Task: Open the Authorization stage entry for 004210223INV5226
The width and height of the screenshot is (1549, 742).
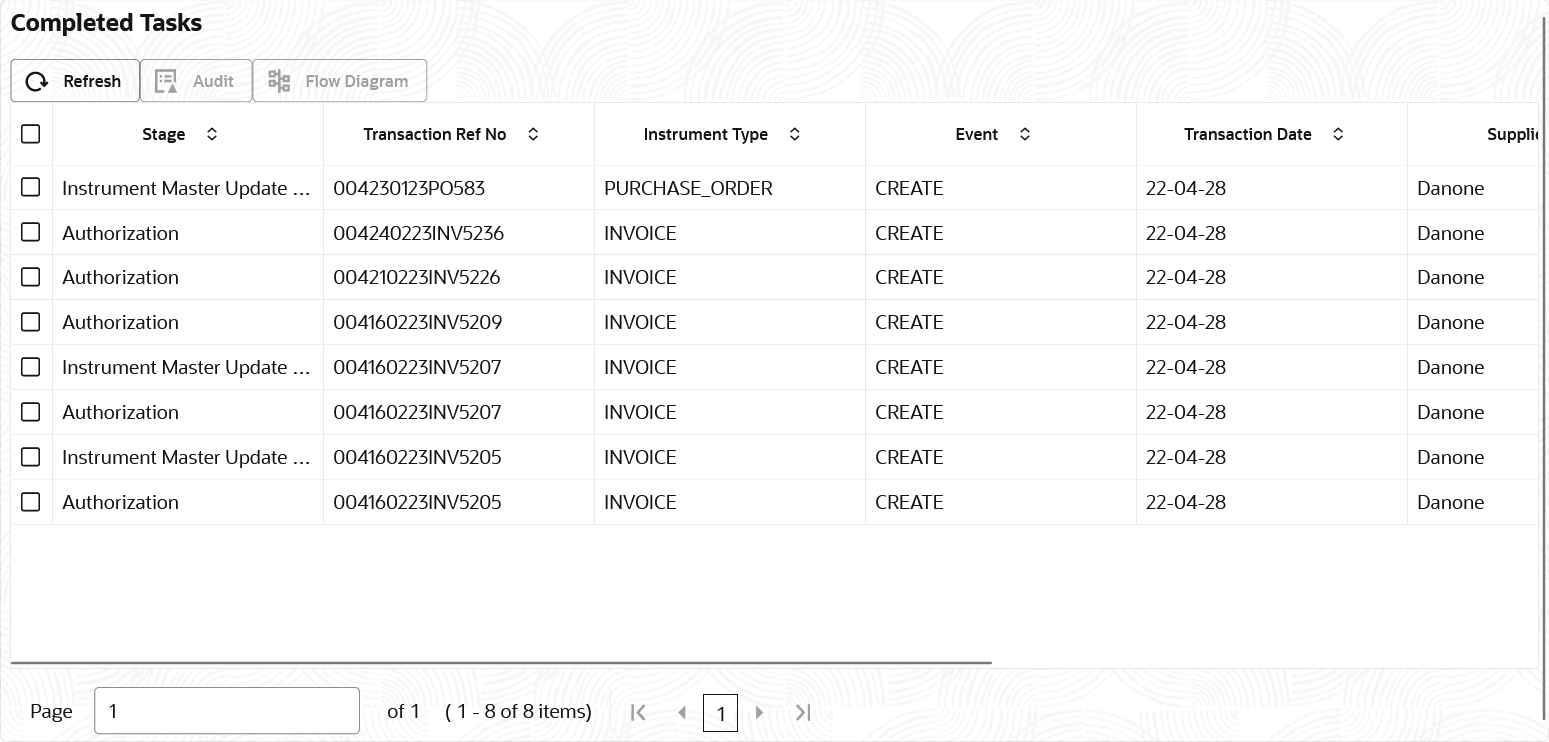Action: click(x=120, y=277)
